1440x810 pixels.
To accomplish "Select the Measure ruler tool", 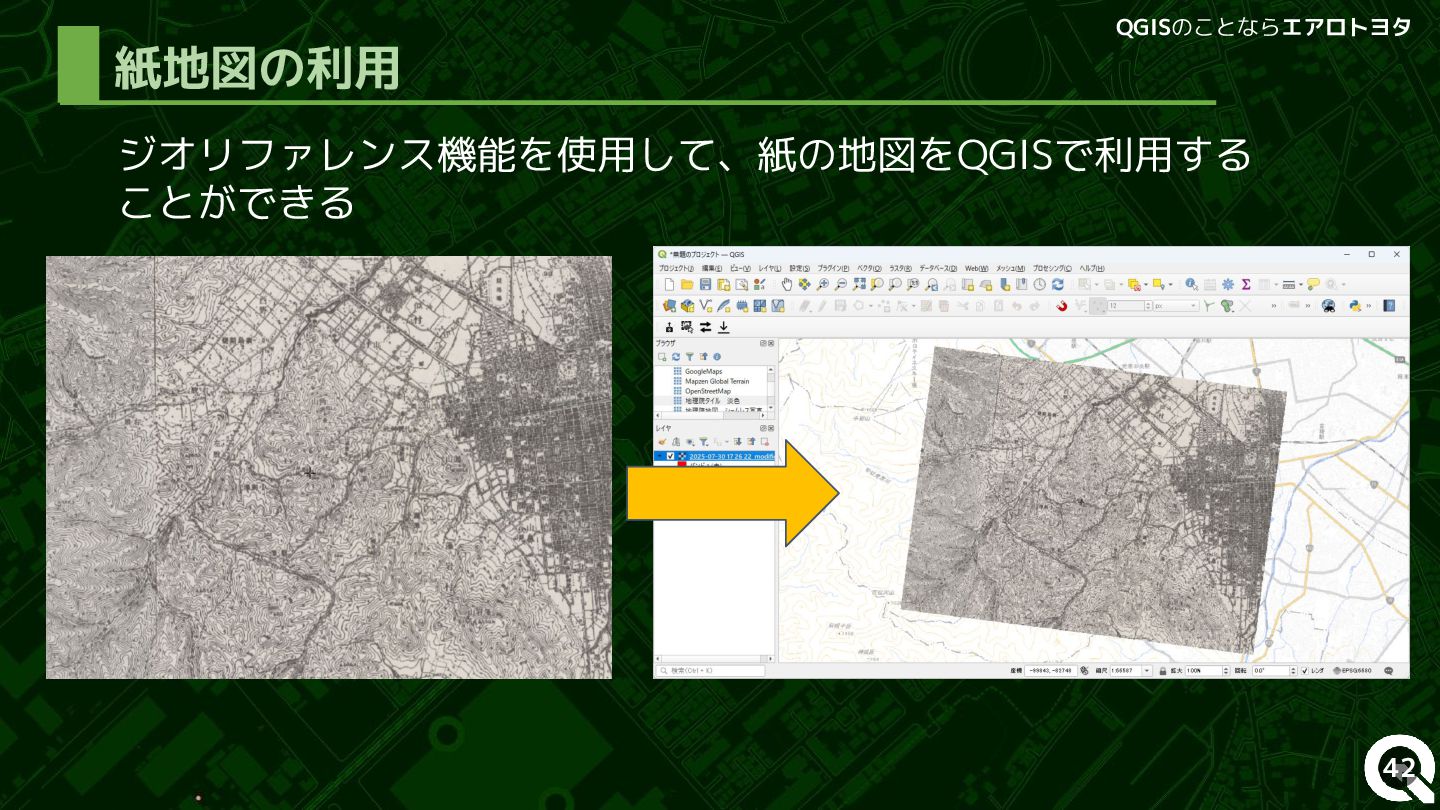I will (x=1289, y=285).
